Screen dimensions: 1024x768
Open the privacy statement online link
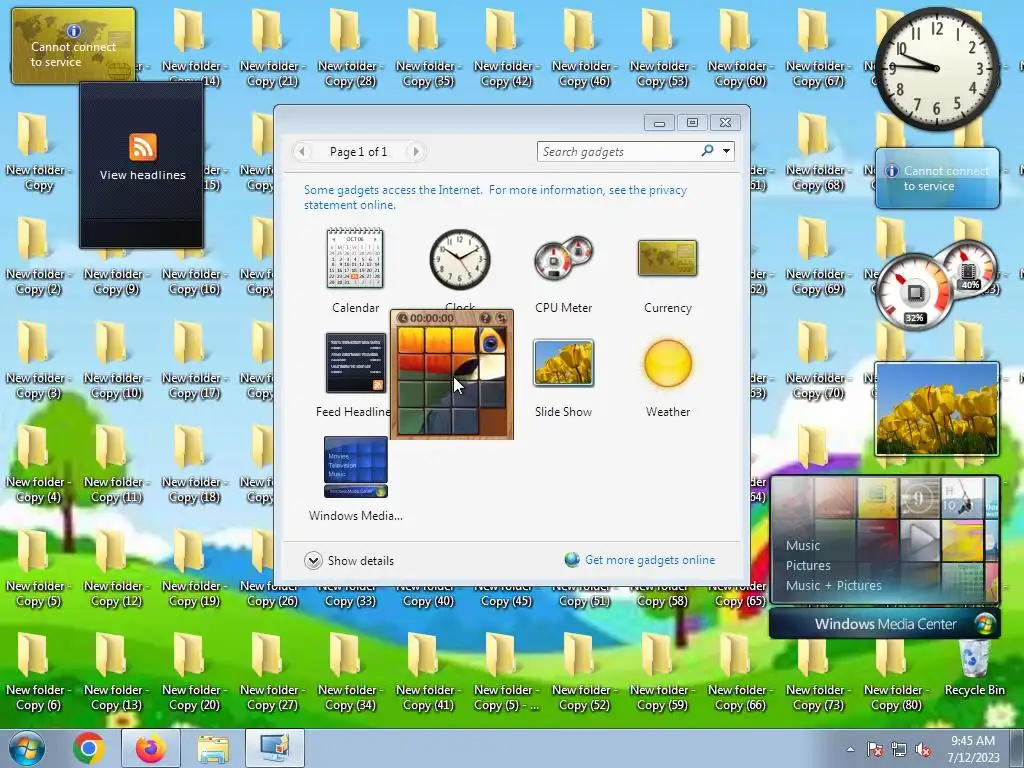pyautogui.click(x=495, y=197)
